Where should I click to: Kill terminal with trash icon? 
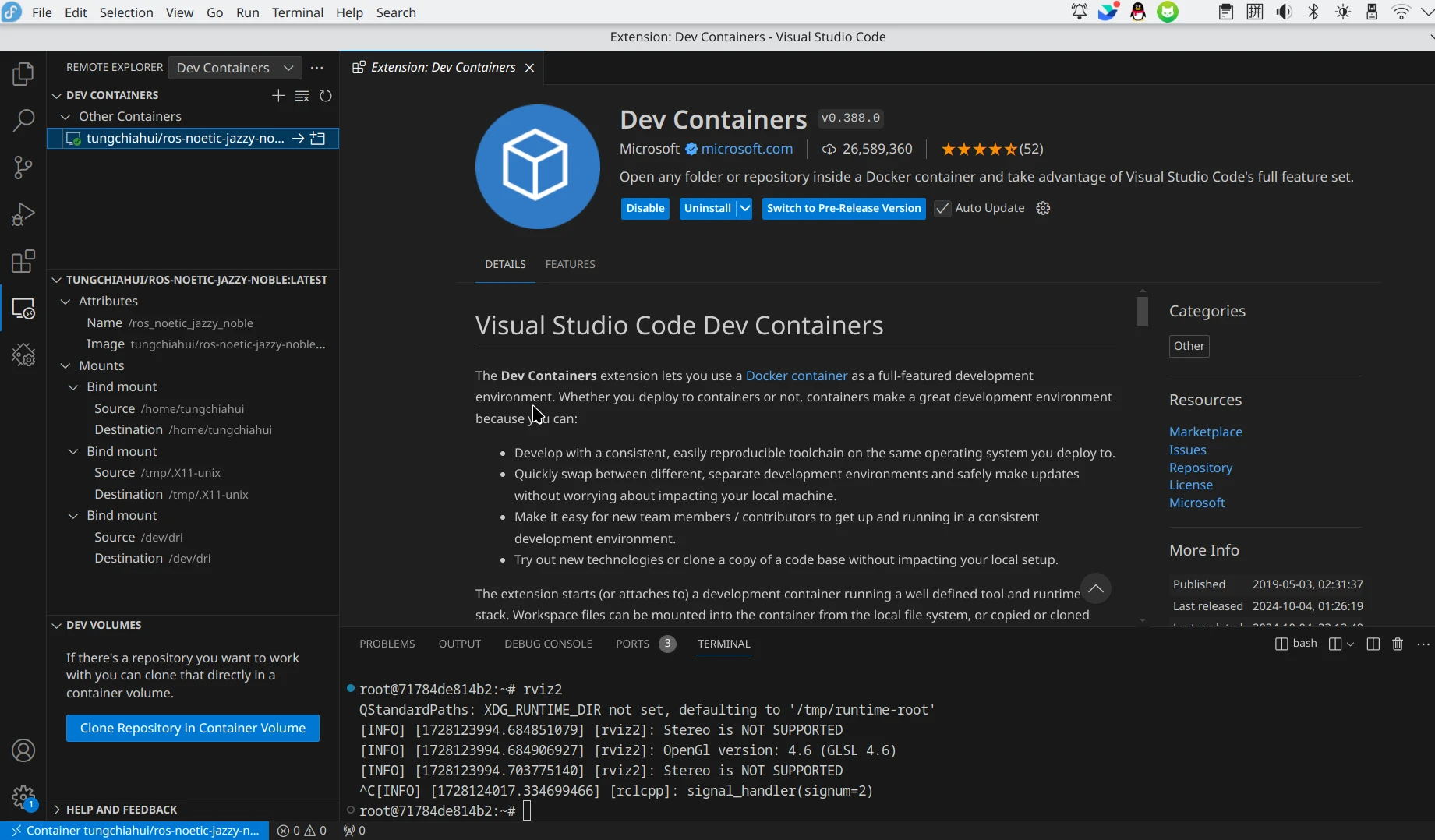pyautogui.click(x=1398, y=644)
